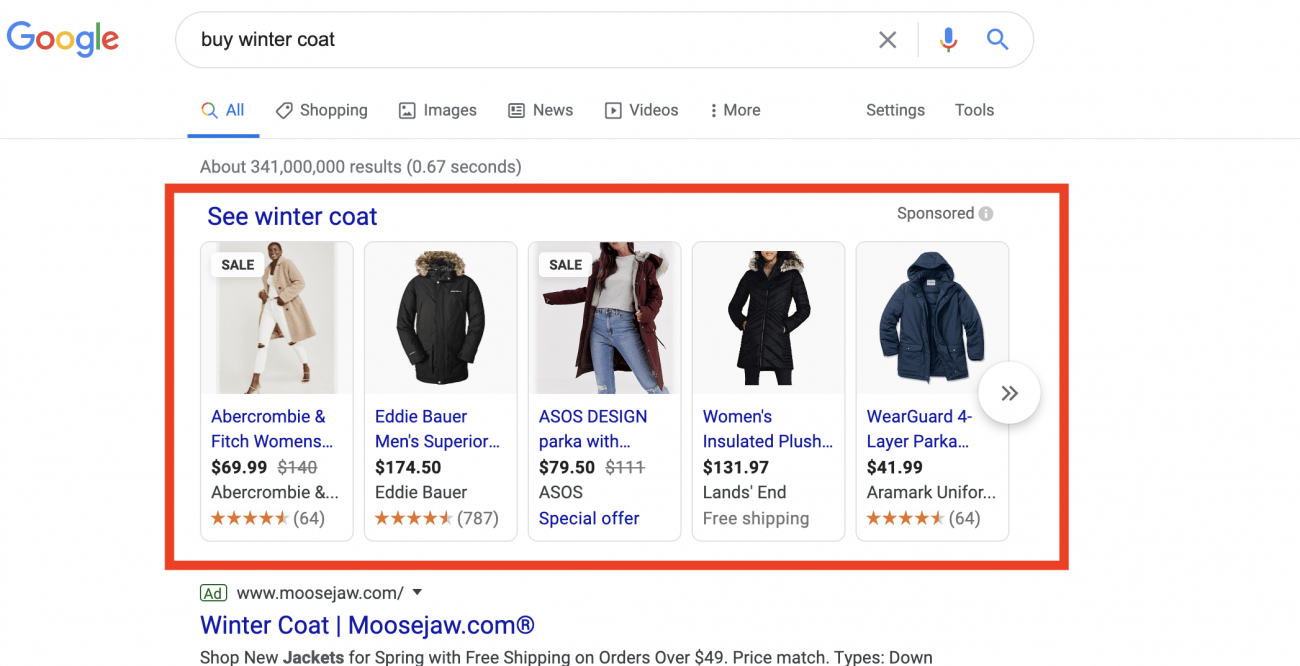Click the Lands' End seller name

(x=745, y=492)
